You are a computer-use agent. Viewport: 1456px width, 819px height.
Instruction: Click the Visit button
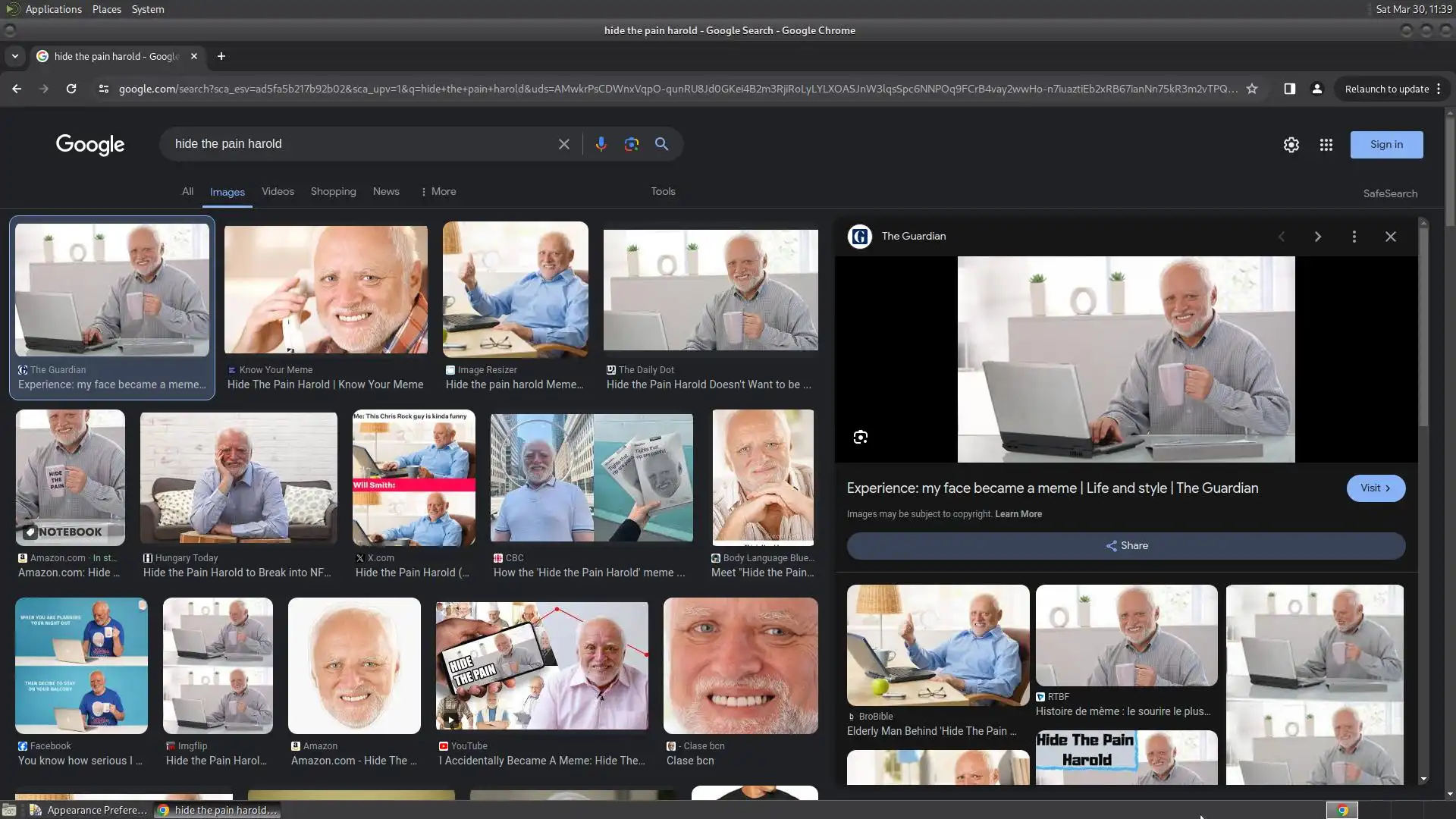coord(1375,488)
